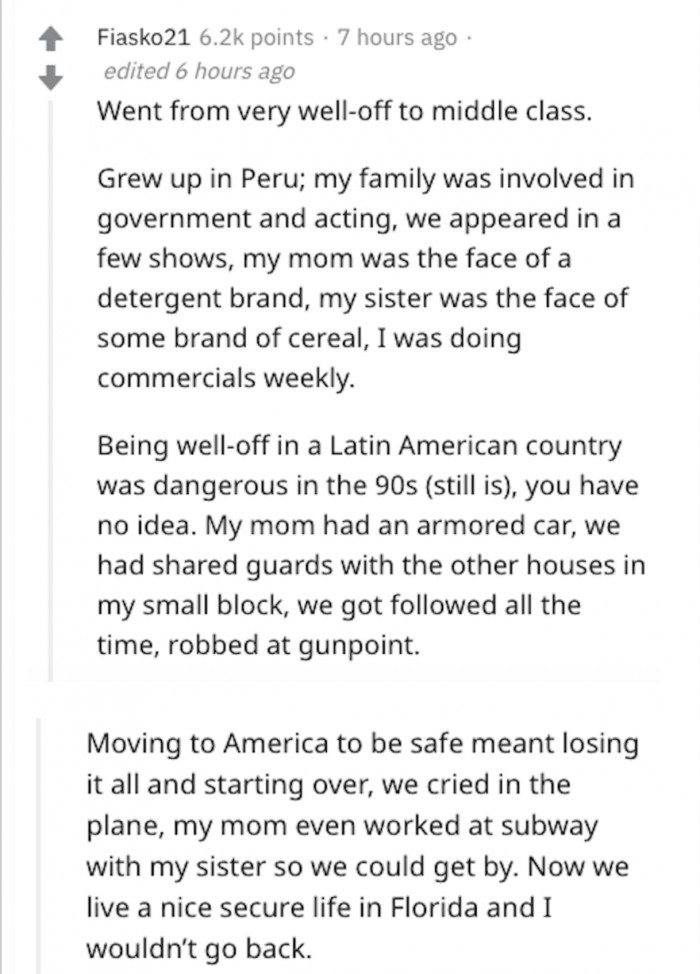Click the closing phrase "wouldn't go back"
The width and height of the screenshot is (700, 974).
click(x=197, y=948)
